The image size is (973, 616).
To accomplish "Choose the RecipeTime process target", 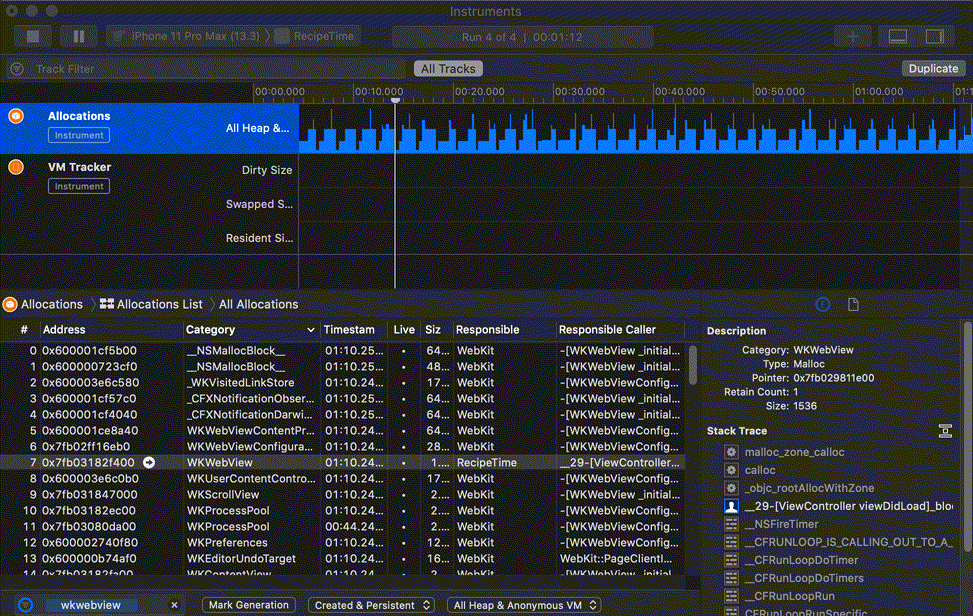I will [x=315, y=37].
